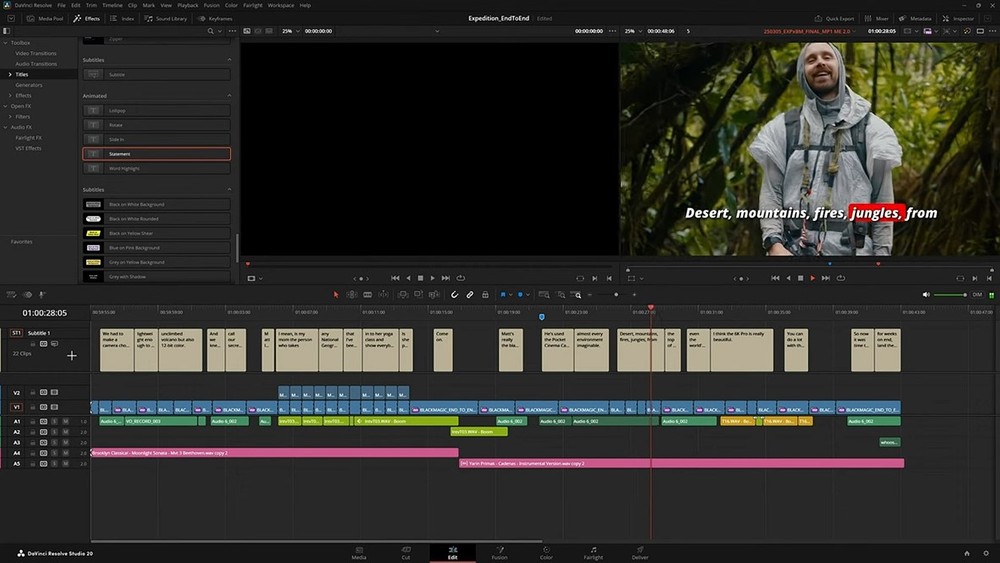This screenshot has height=563, width=1000.
Task: Click the search icon in Effects panel
Action: [x=208, y=31]
